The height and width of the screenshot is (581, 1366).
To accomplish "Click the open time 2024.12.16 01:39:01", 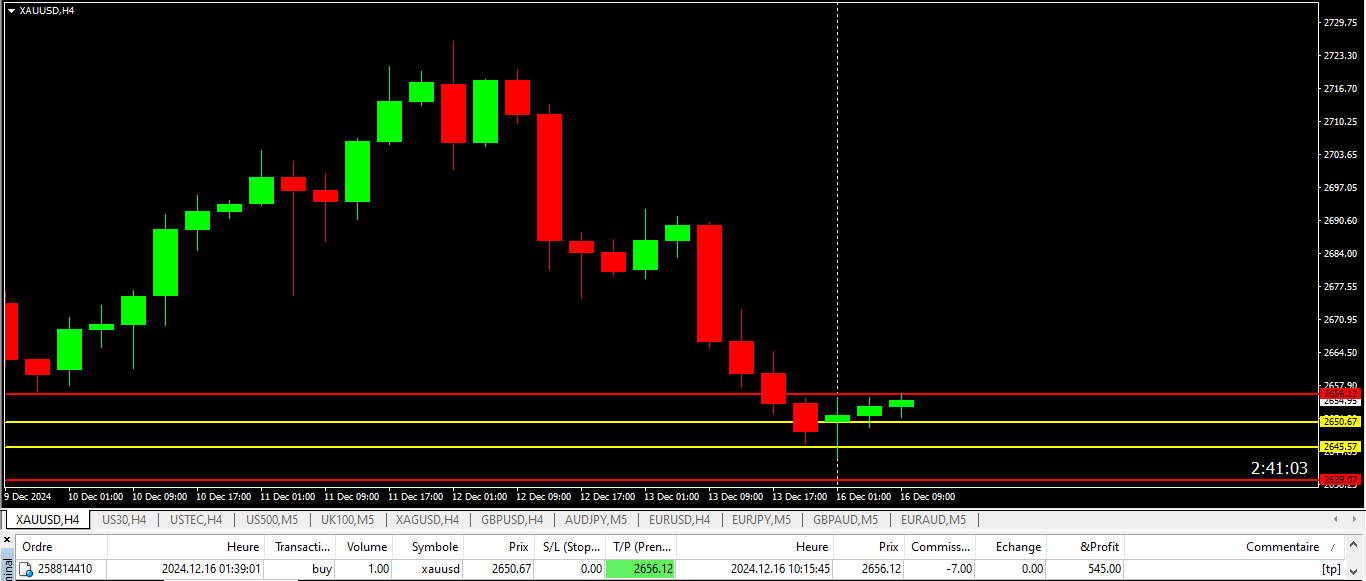I will point(210,569).
